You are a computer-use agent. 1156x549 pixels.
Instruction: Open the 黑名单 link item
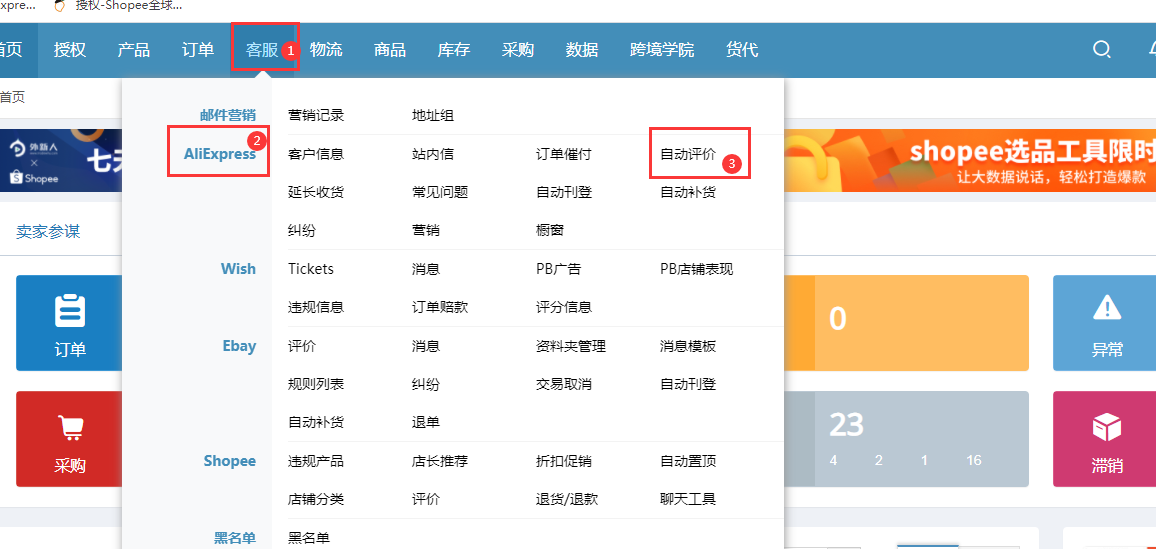[309, 538]
